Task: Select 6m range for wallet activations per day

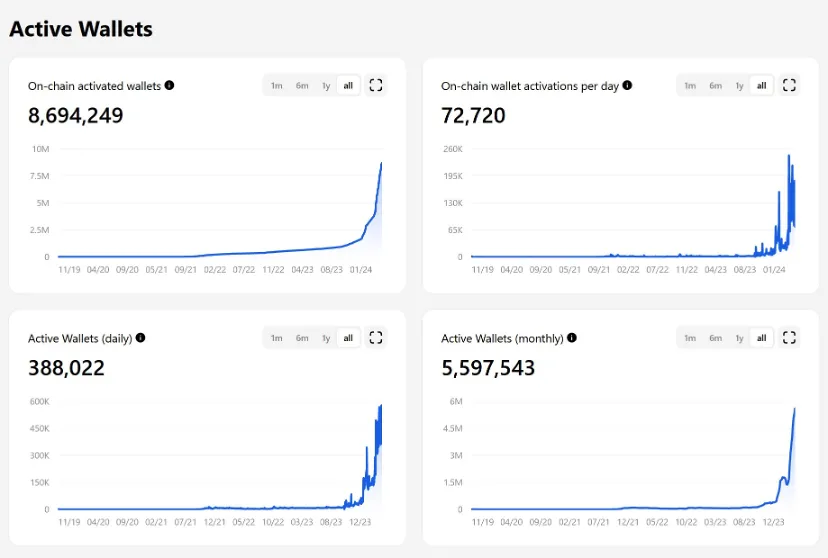Action: (x=715, y=86)
